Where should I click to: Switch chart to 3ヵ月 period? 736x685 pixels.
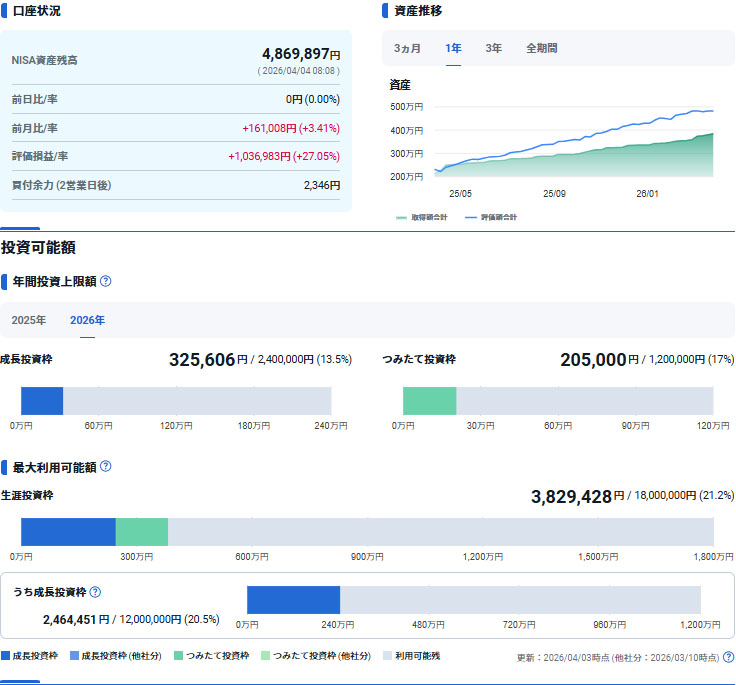[x=407, y=48]
